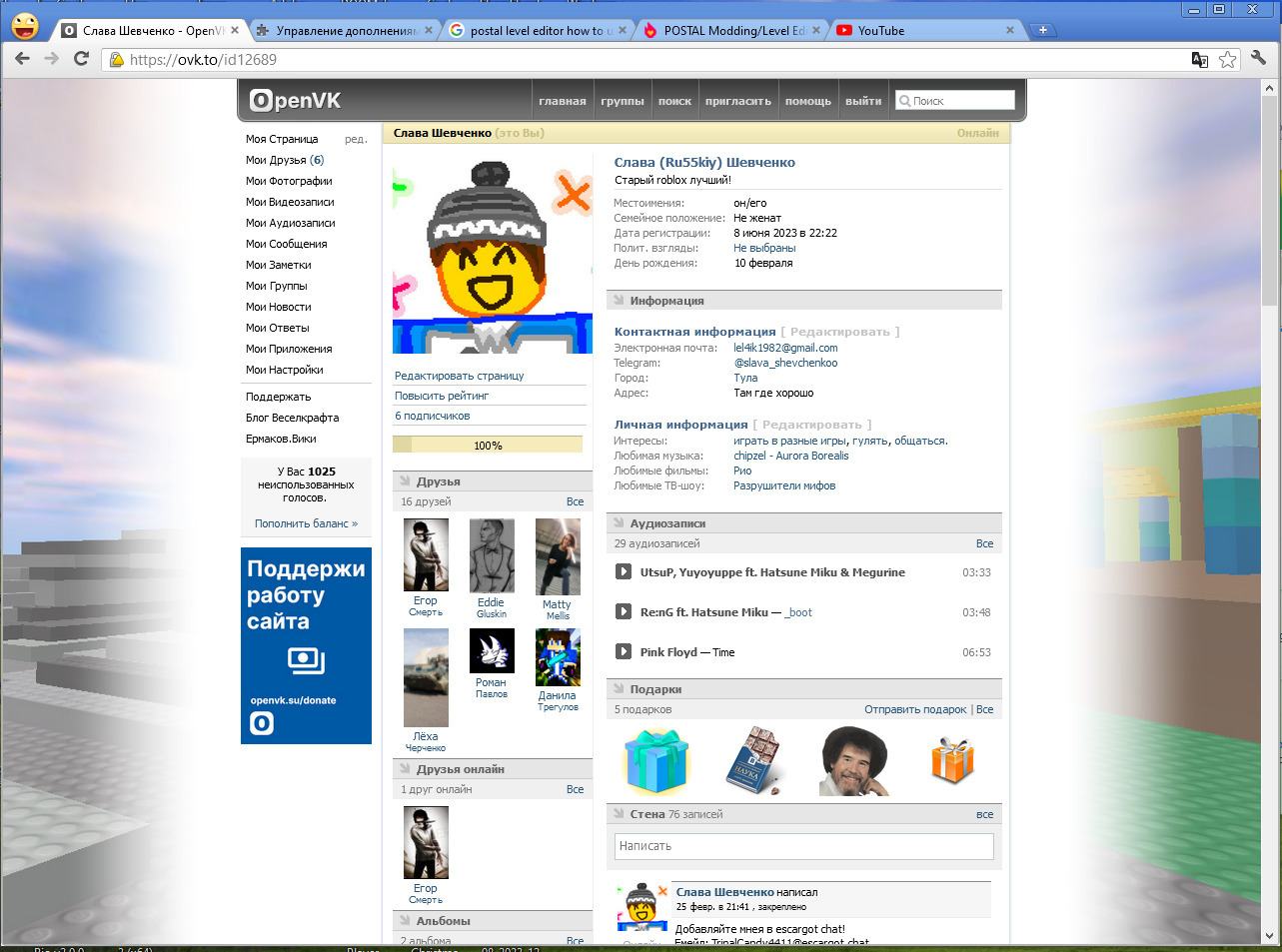Click Редактировать страницу under the avatar
Image resolution: width=1282 pixels, height=952 pixels.
[x=460, y=376]
